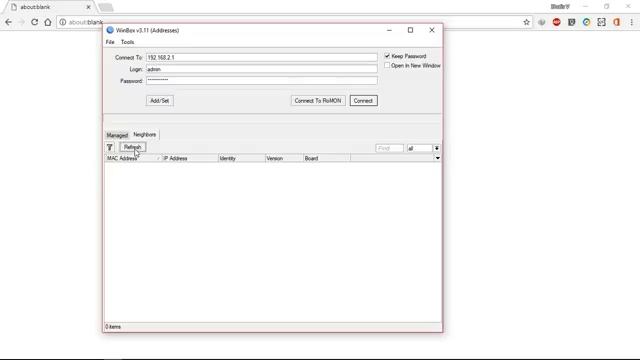Open the Chrome three-dot menu
Screen dimensions: 640x360
click(x=631, y=22)
